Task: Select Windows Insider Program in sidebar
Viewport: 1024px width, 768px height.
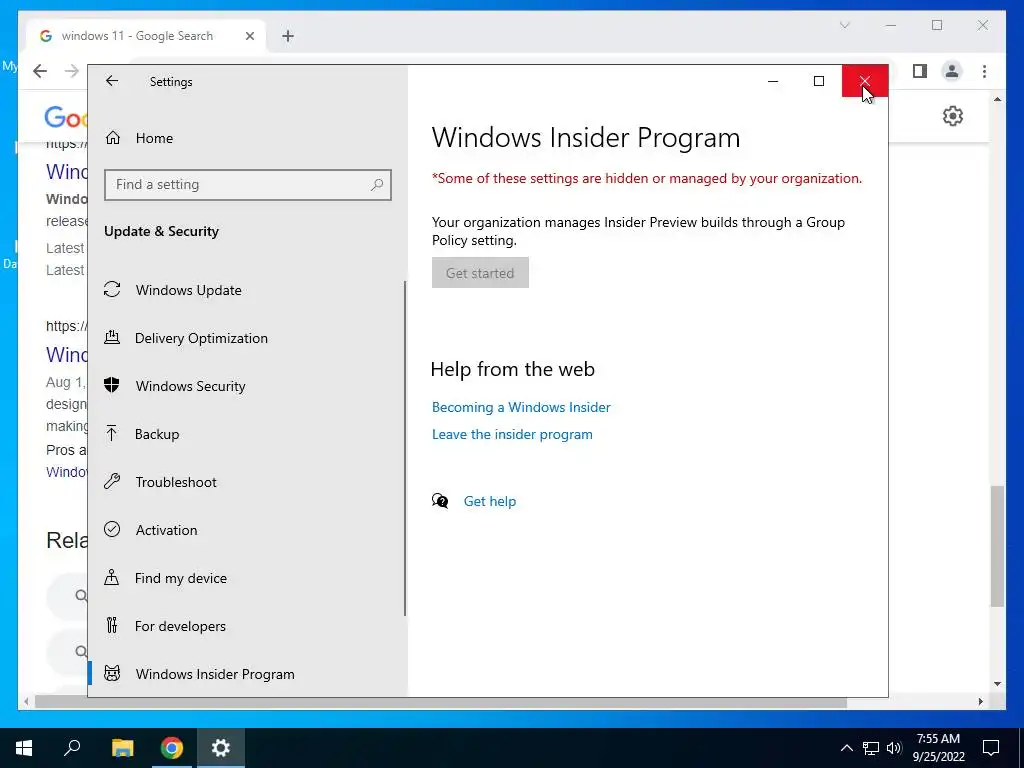Action: click(x=247, y=673)
